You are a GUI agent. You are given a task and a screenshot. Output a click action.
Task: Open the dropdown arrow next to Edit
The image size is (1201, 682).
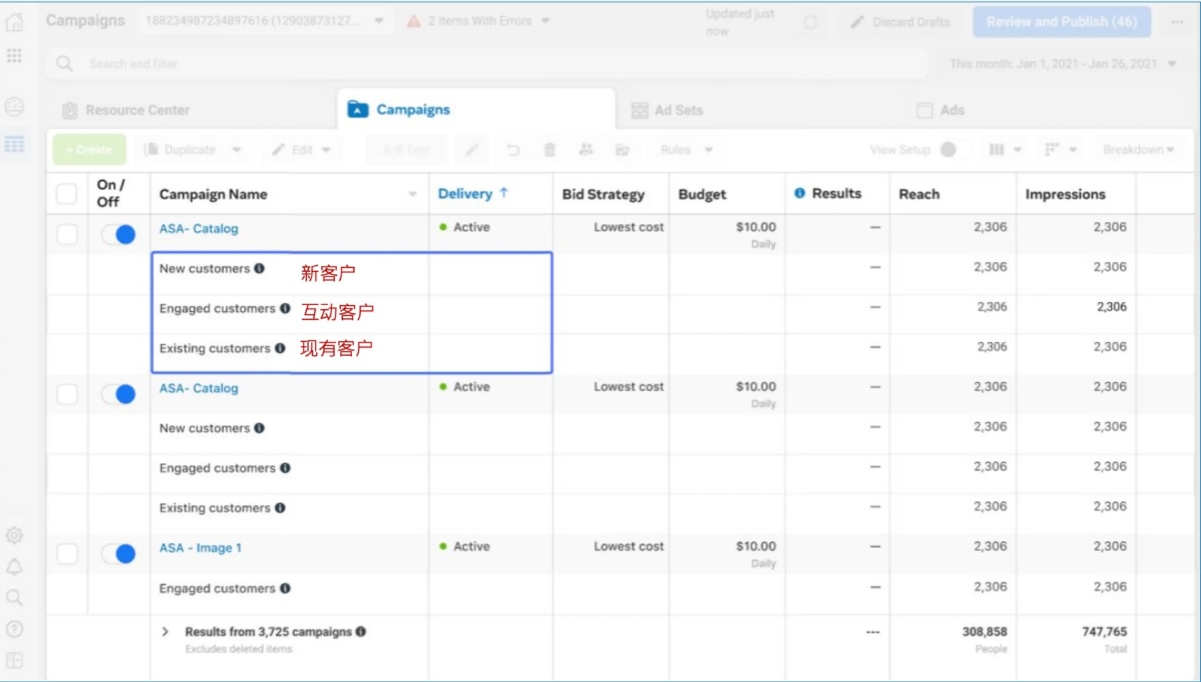[x=326, y=150]
